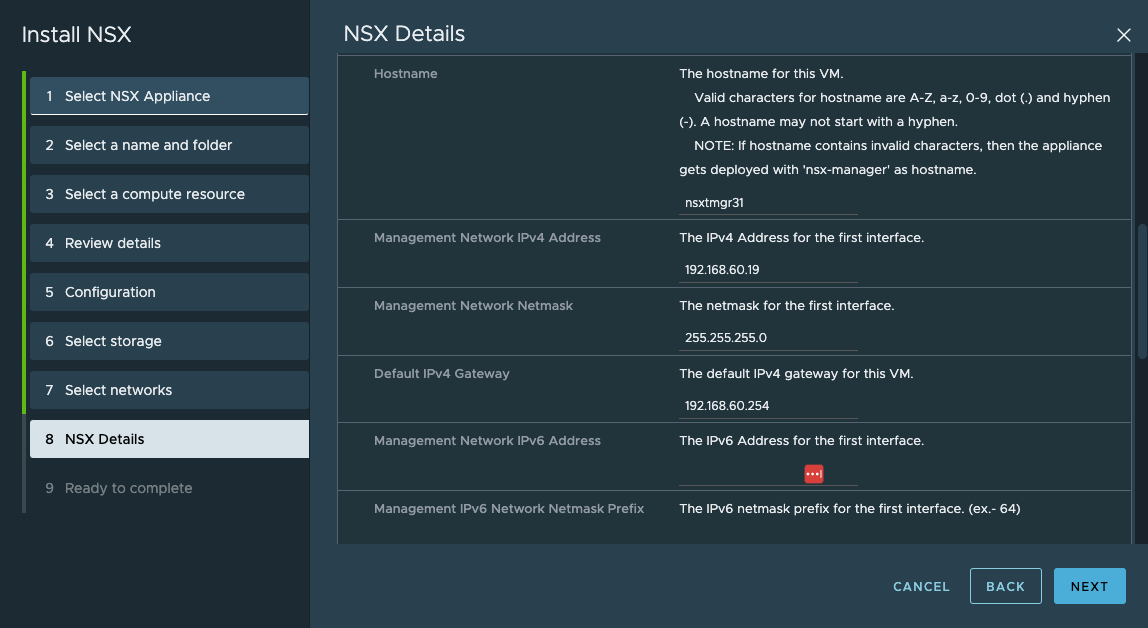Switch to step 5 Configuration

(x=169, y=292)
